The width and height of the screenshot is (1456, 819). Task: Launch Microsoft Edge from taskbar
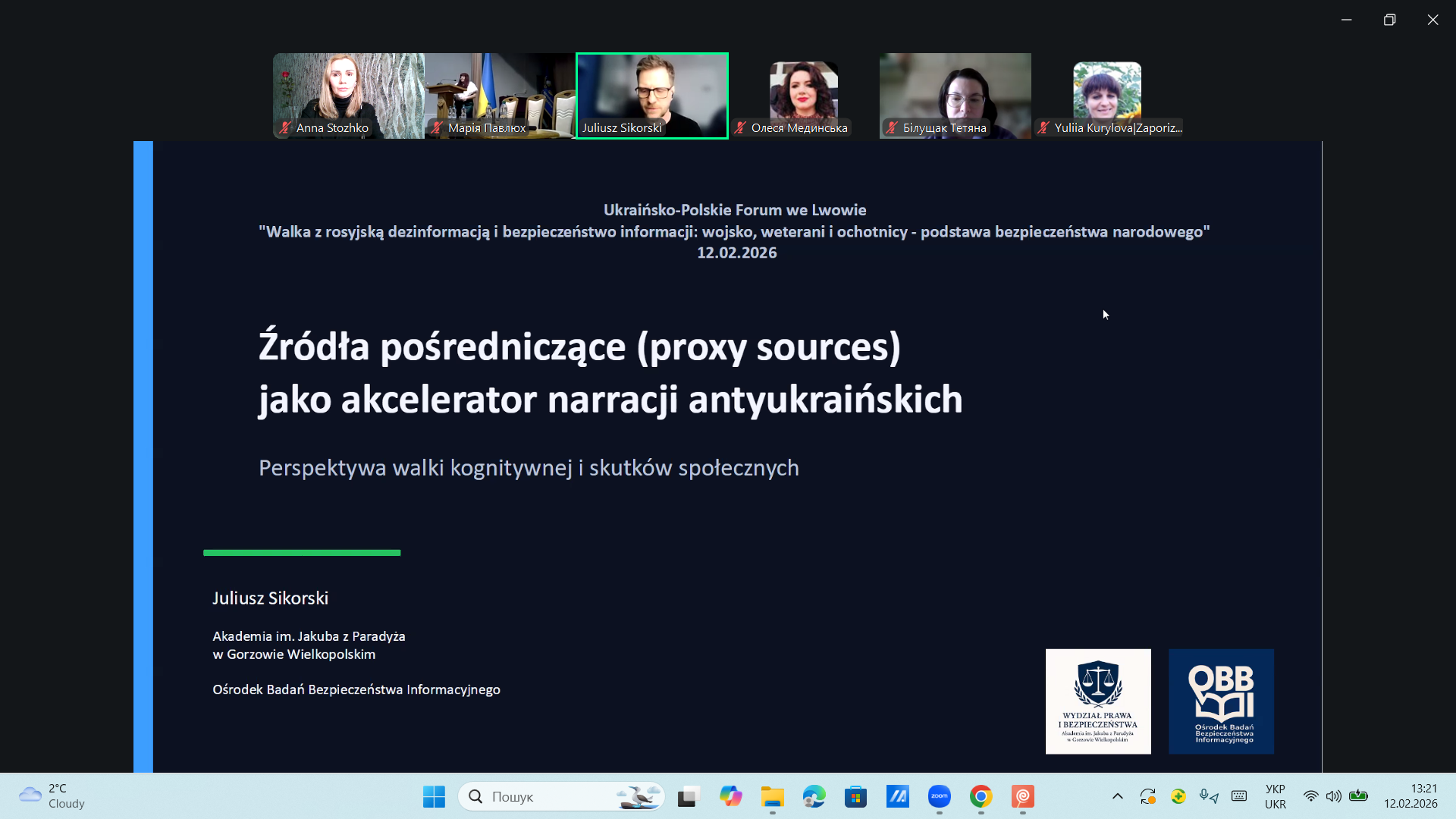(x=814, y=796)
